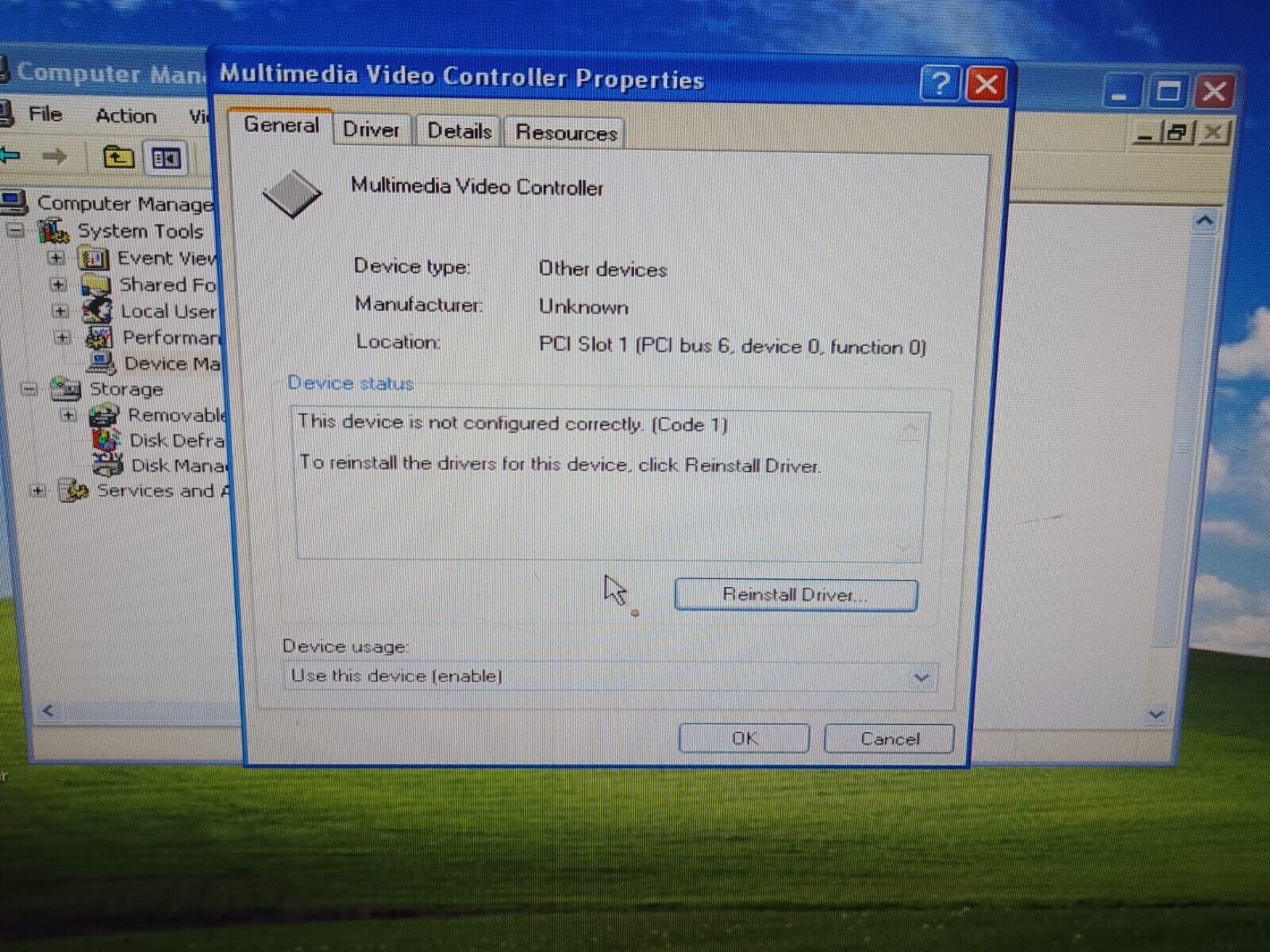1270x952 pixels.
Task: Select the Services and Applications icon
Action: [74, 490]
